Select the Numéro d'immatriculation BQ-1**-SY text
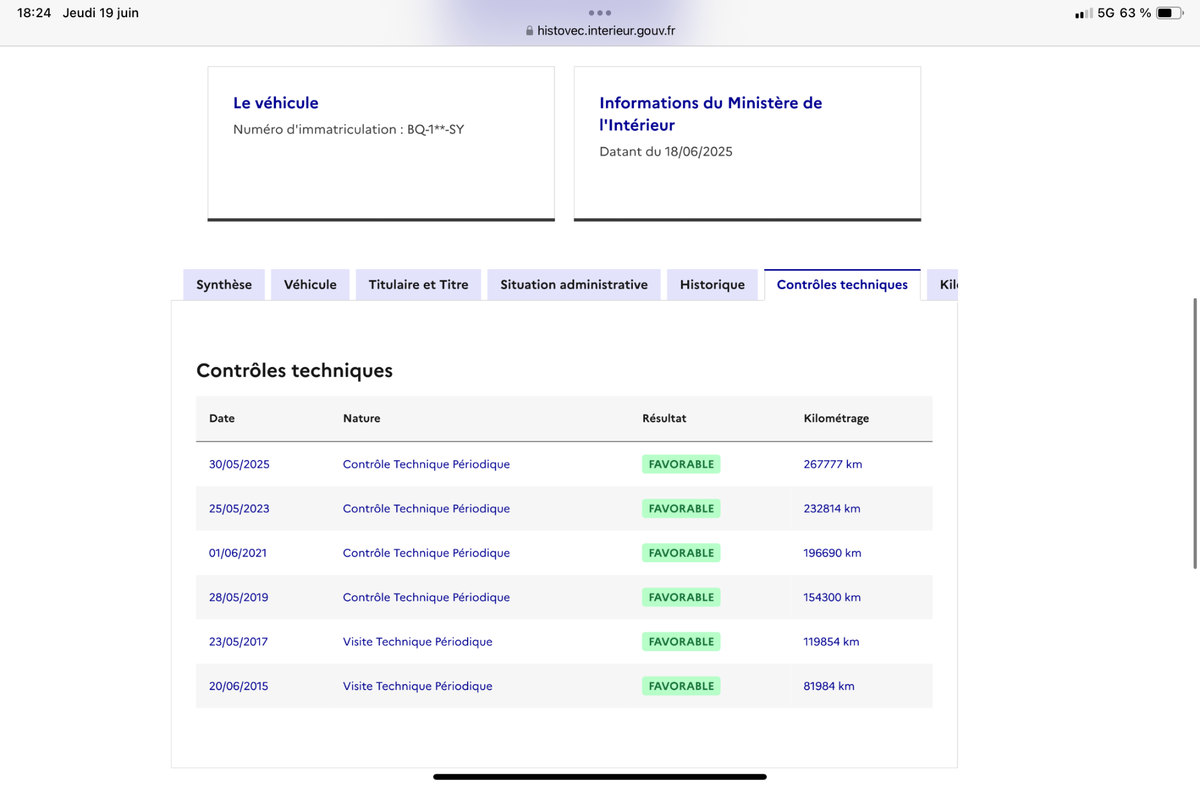 (348, 129)
